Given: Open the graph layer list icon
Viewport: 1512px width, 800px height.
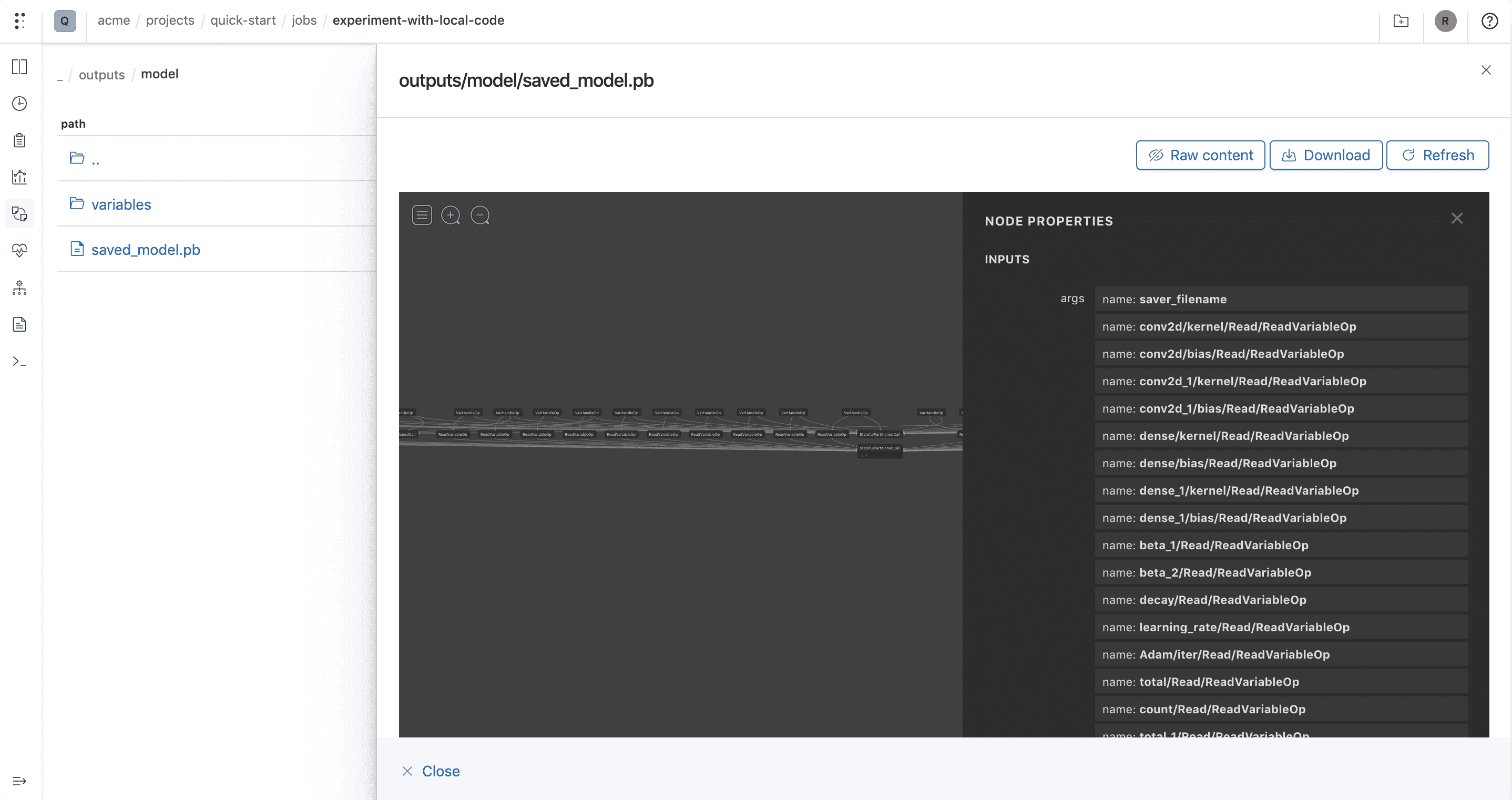Looking at the screenshot, I should click(x=422, y=215).
